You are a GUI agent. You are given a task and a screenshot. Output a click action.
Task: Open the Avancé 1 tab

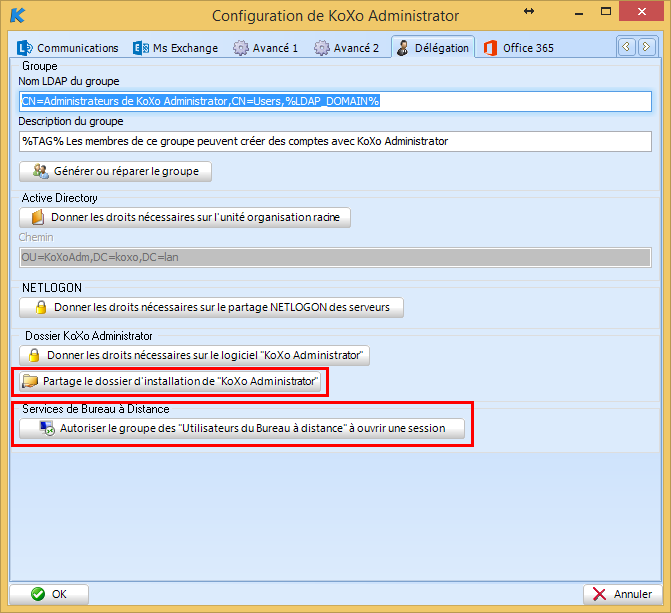click(265, 48)
